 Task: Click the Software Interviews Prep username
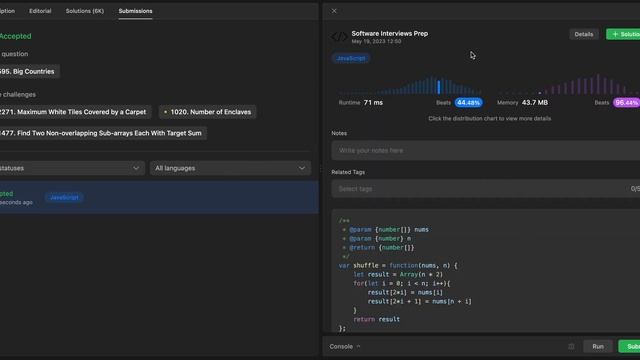click(389, 33)
